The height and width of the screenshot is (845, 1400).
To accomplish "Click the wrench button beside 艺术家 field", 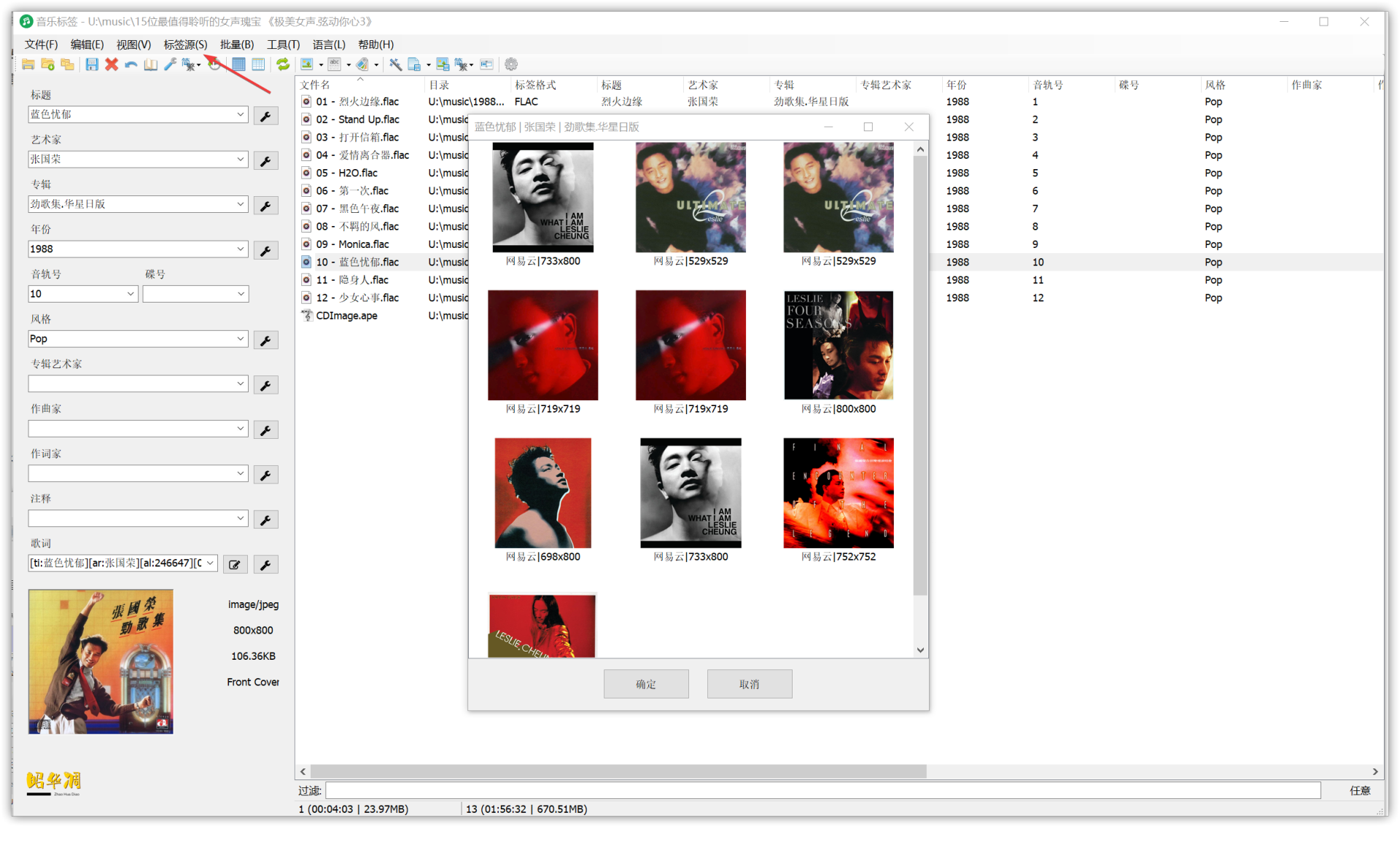I will pos(265,160).
